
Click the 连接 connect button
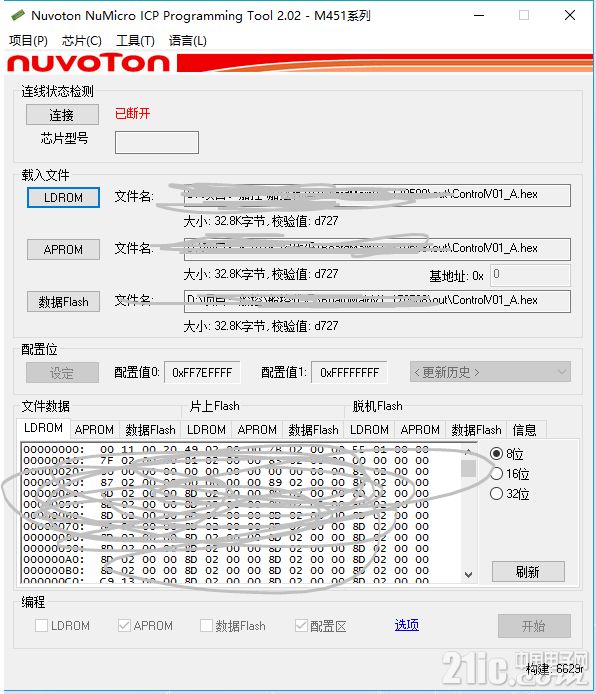62,115
